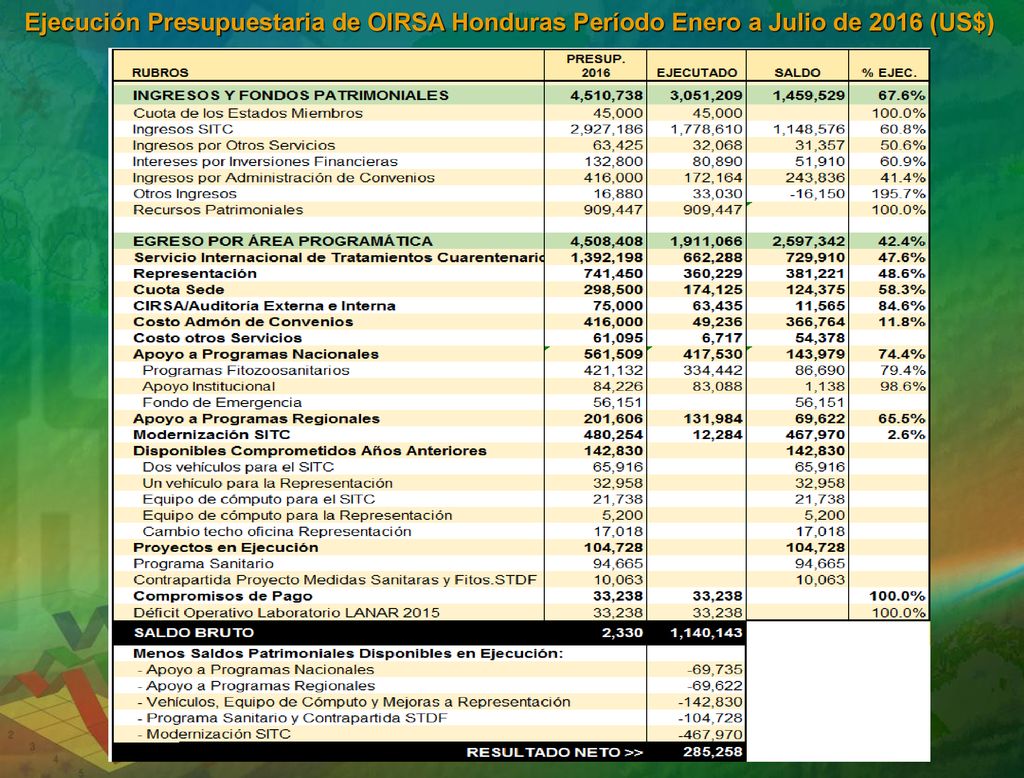Click the 'SALDO BRUTO' label
The height and width of the screenshot is (778, 1024).
coord(193,632)
